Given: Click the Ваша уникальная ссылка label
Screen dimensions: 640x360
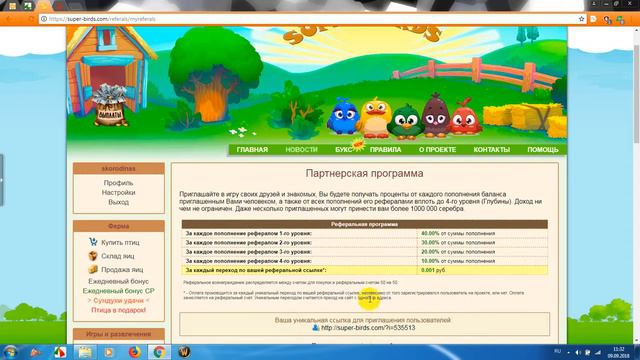Looking at the screenshot, I should 363,320.
